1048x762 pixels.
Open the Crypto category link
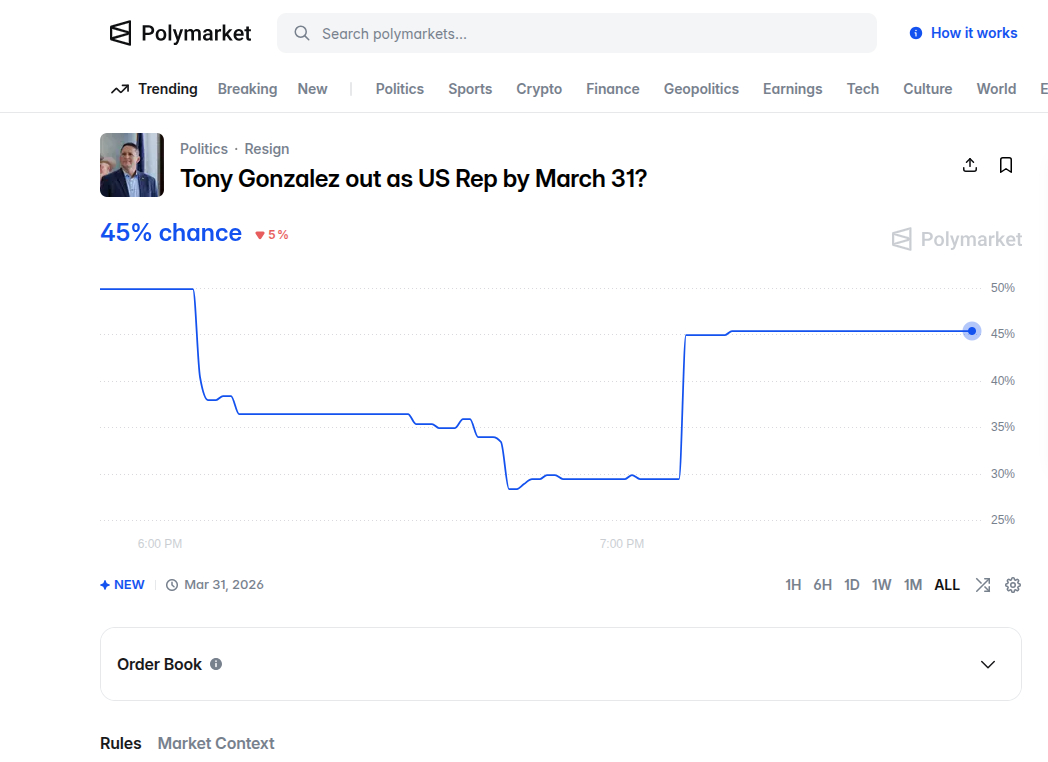539,89
